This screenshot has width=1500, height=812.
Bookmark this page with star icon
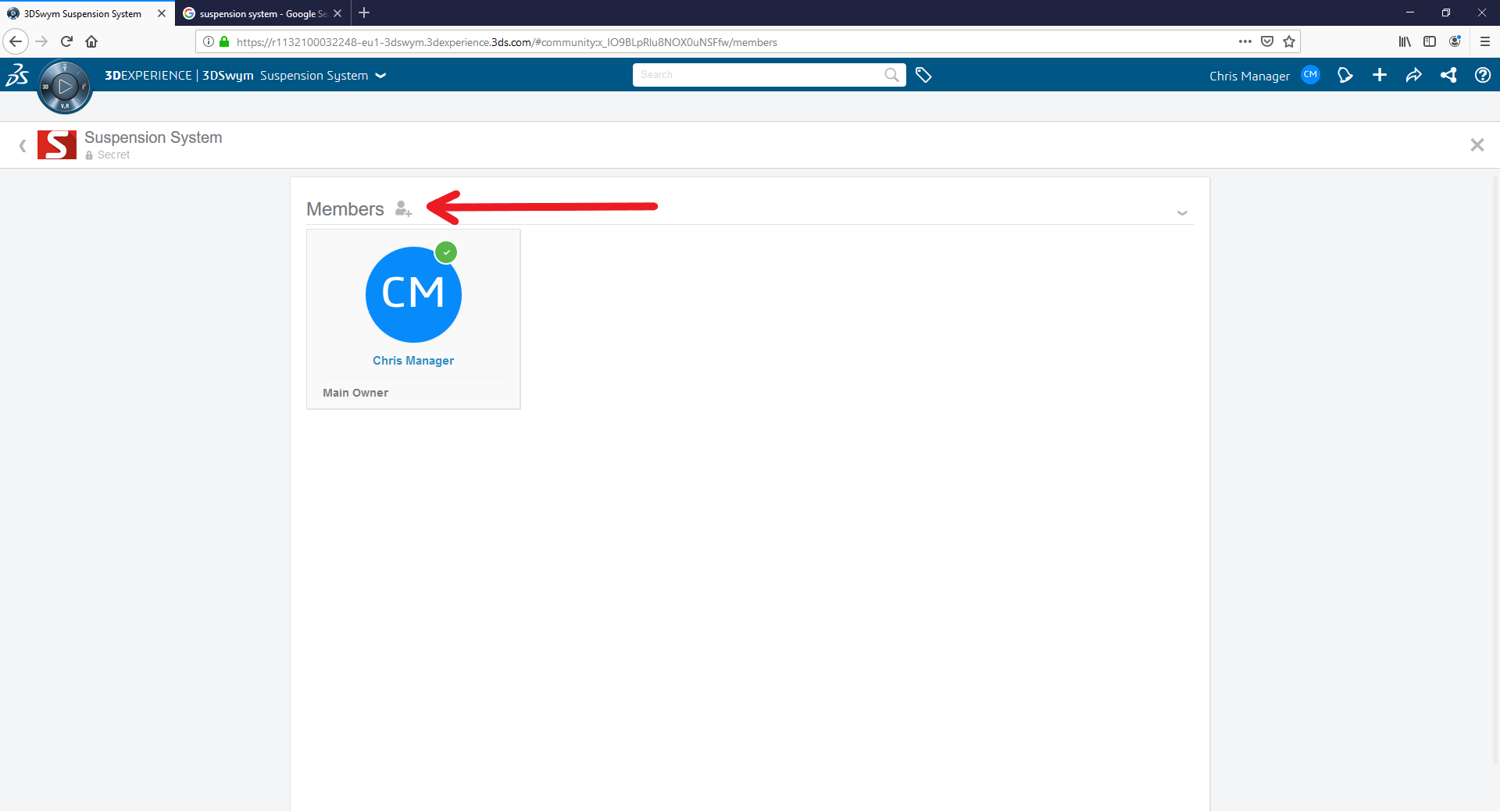[1289, 42]
